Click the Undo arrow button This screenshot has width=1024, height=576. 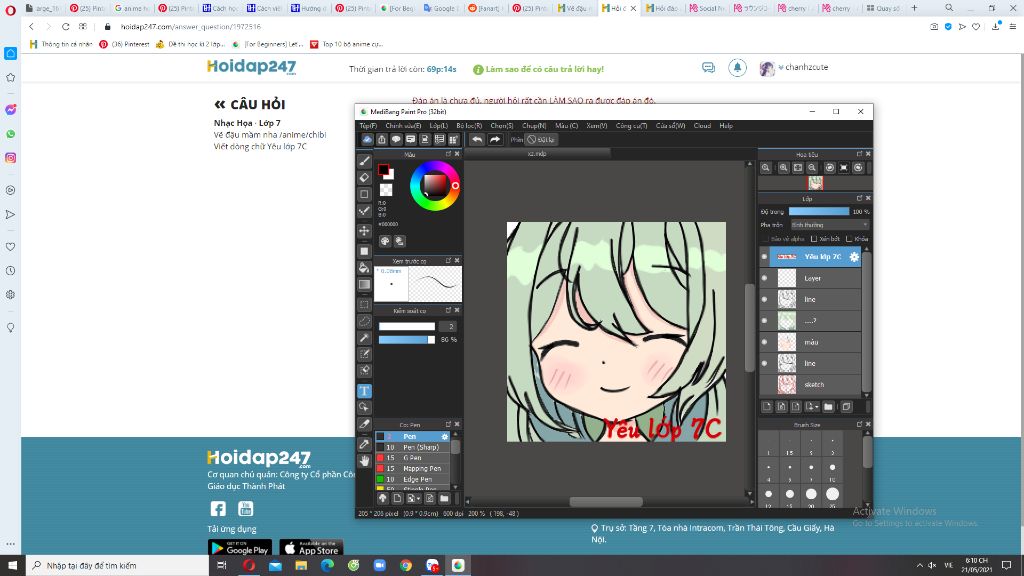coord(477,139)
